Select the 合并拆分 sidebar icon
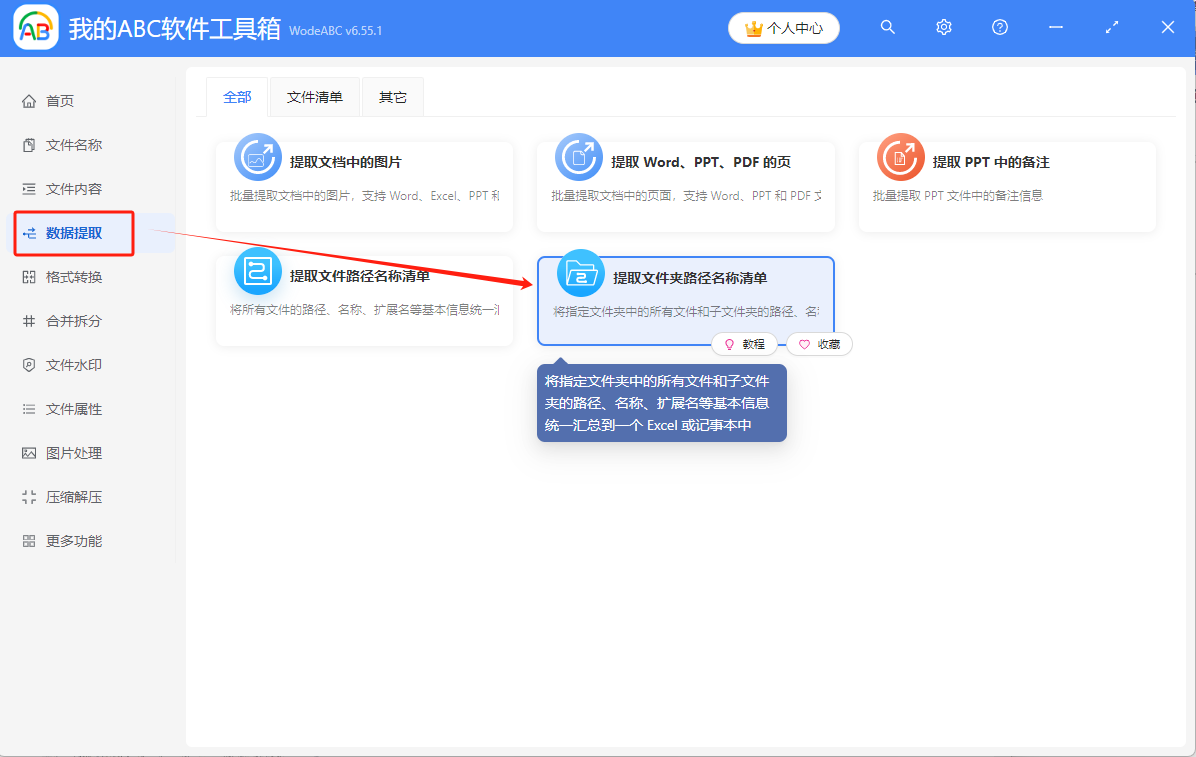 pos(29,320)
